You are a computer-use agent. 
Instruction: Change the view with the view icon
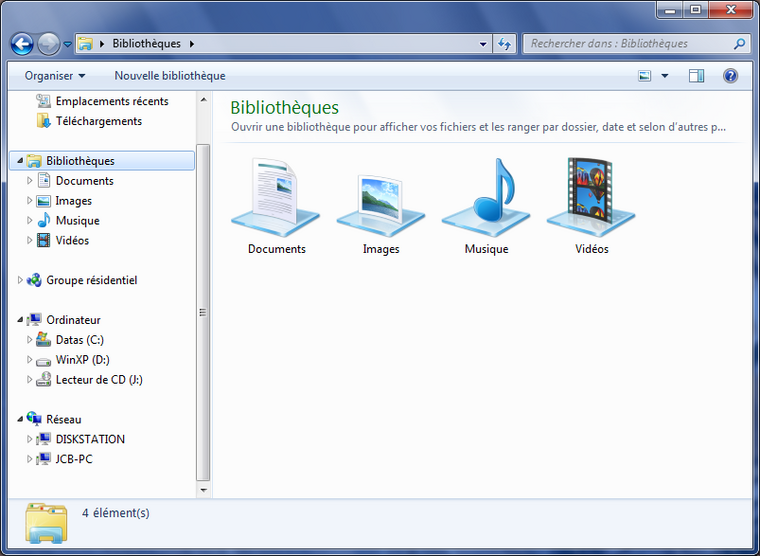(645, 76)
